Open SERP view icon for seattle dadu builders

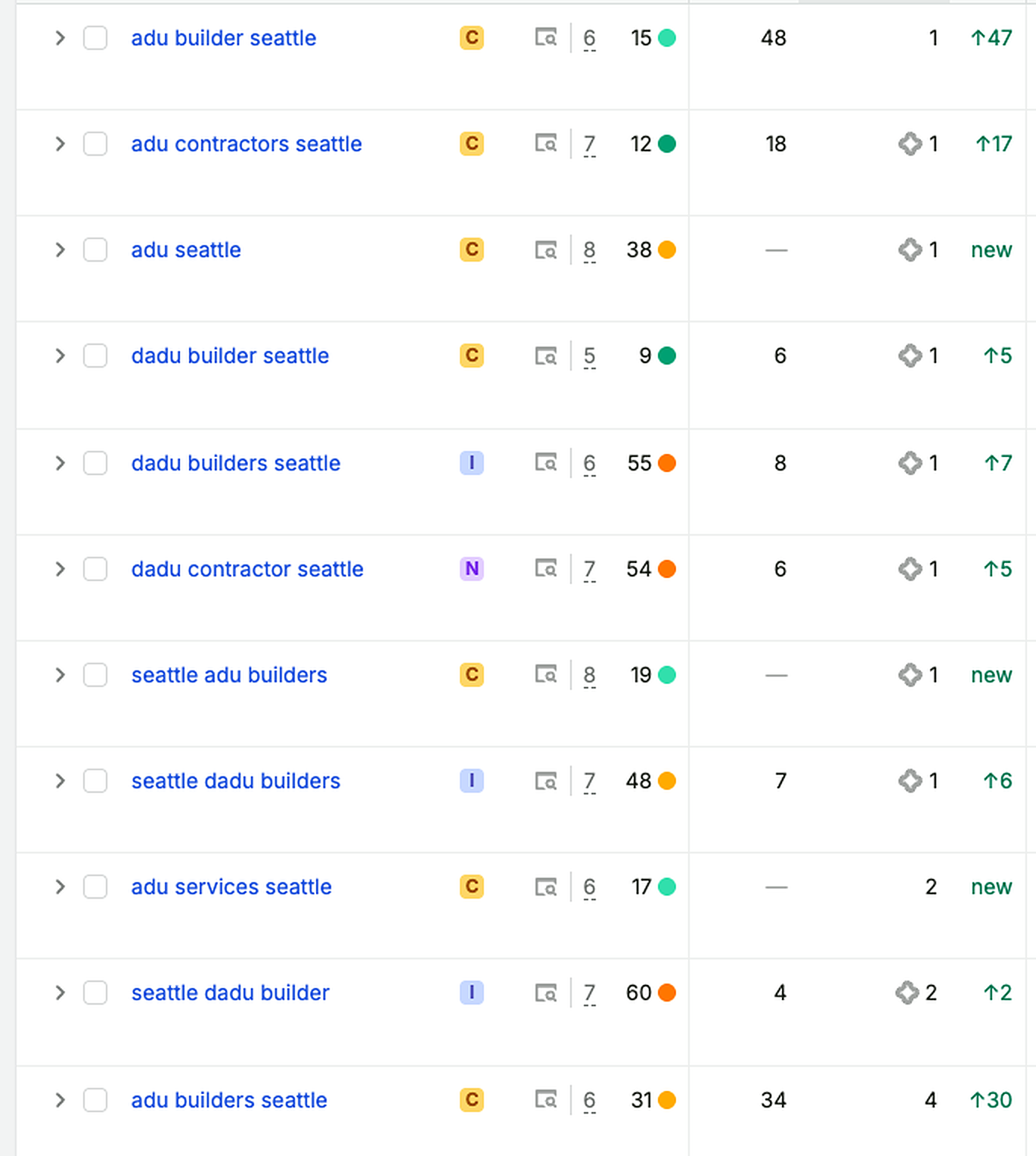coord(546,781)
